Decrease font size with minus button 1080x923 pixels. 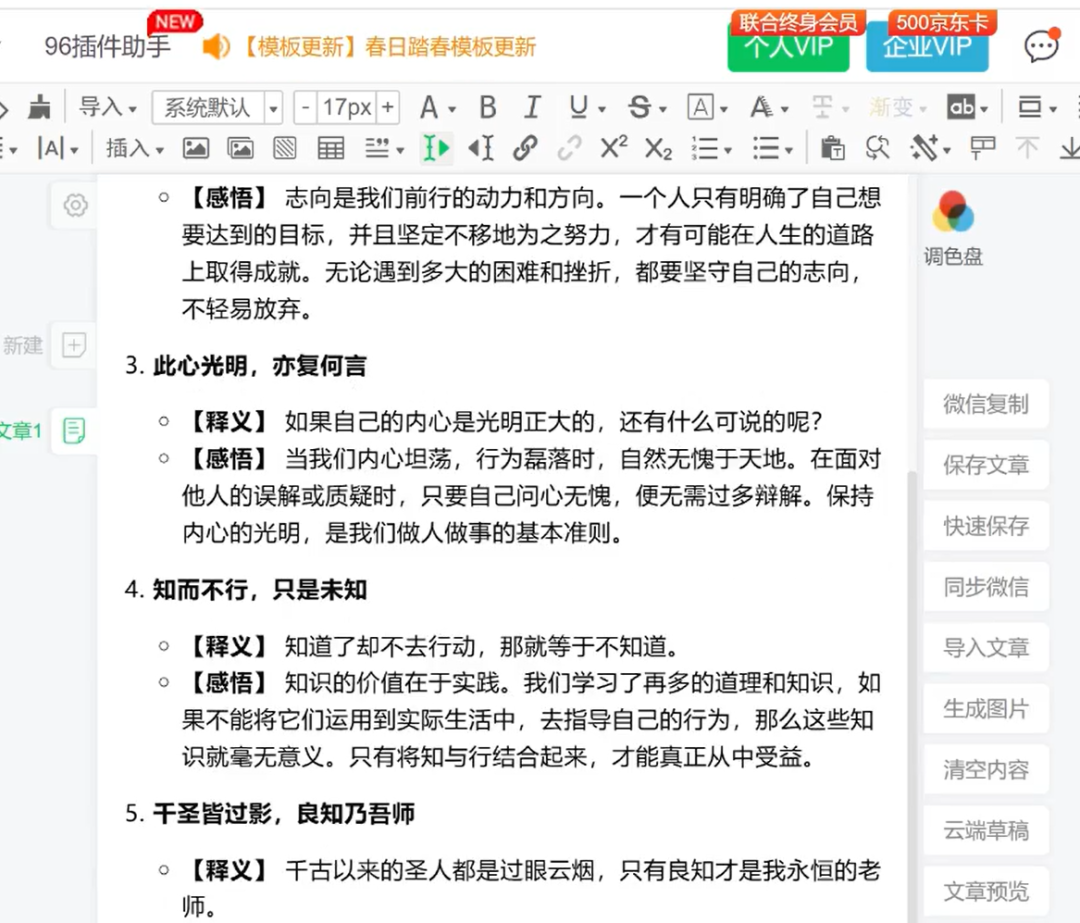pyautogui.click(x=305, y=107)
